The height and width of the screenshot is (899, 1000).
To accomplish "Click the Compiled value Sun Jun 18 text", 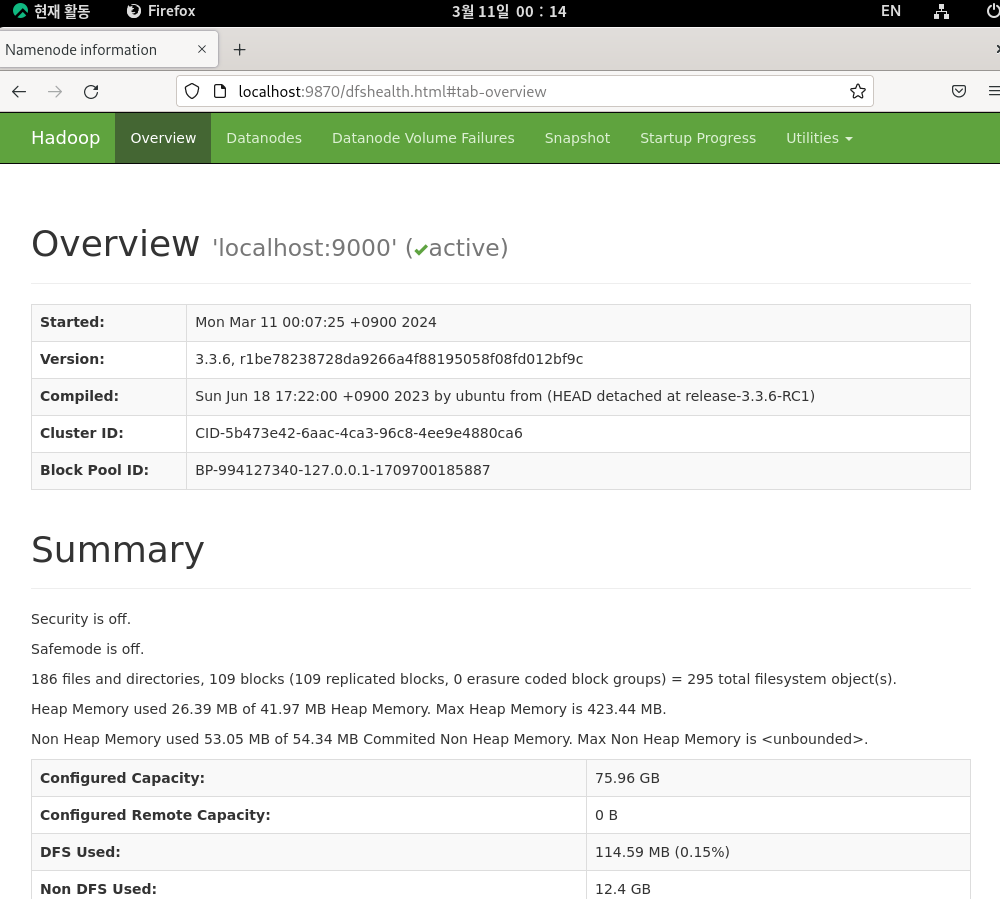I will click(505, 397).
